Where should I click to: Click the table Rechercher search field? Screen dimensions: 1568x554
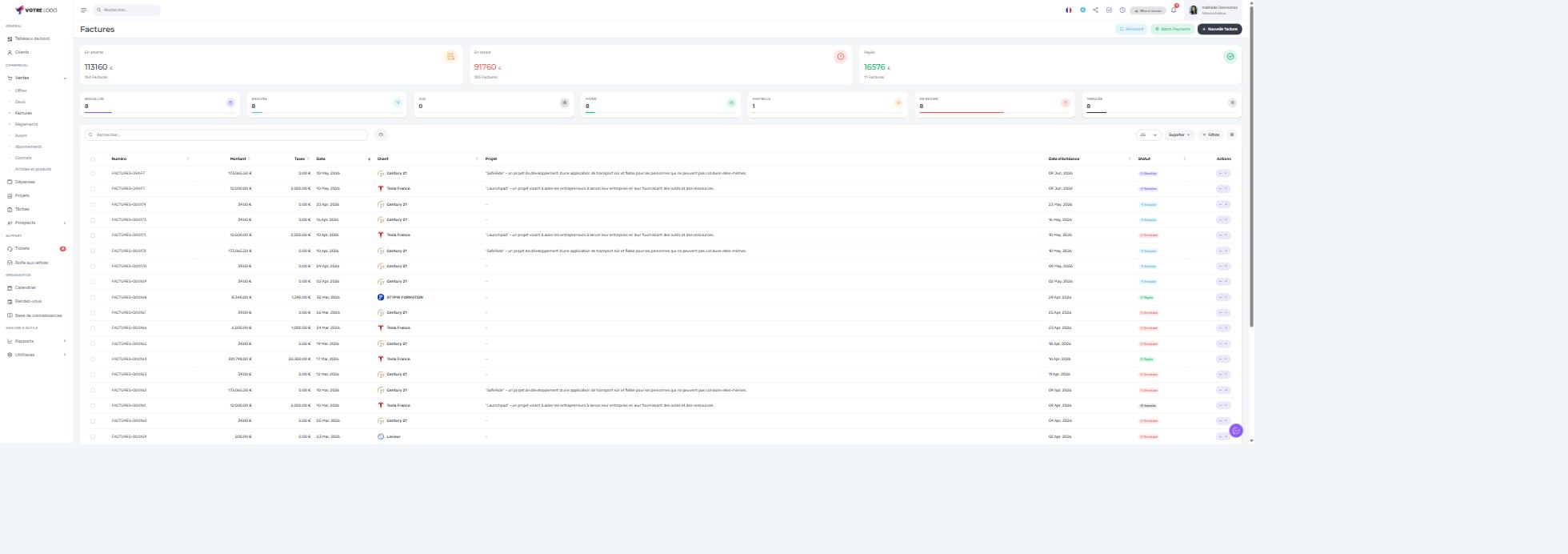[x=226, y=134]
